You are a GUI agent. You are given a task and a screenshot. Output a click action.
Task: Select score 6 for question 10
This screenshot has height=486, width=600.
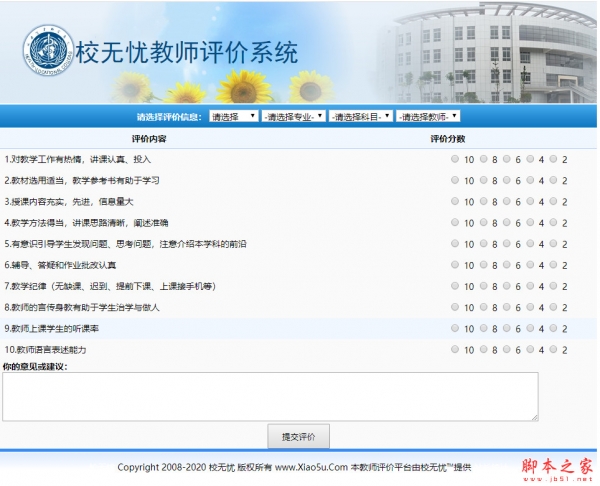(x=507, y=349)
